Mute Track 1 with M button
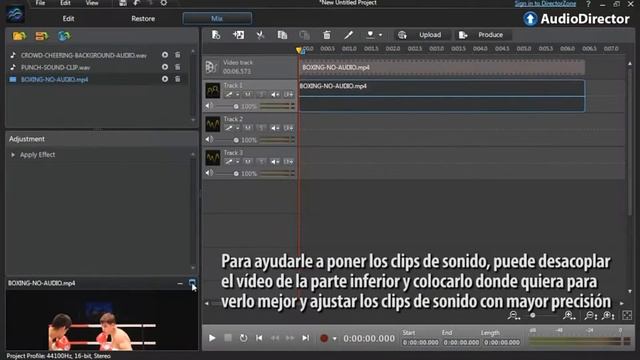Image resolution: width=640 pixels, height=360 pixels. [x=248, y=94]
